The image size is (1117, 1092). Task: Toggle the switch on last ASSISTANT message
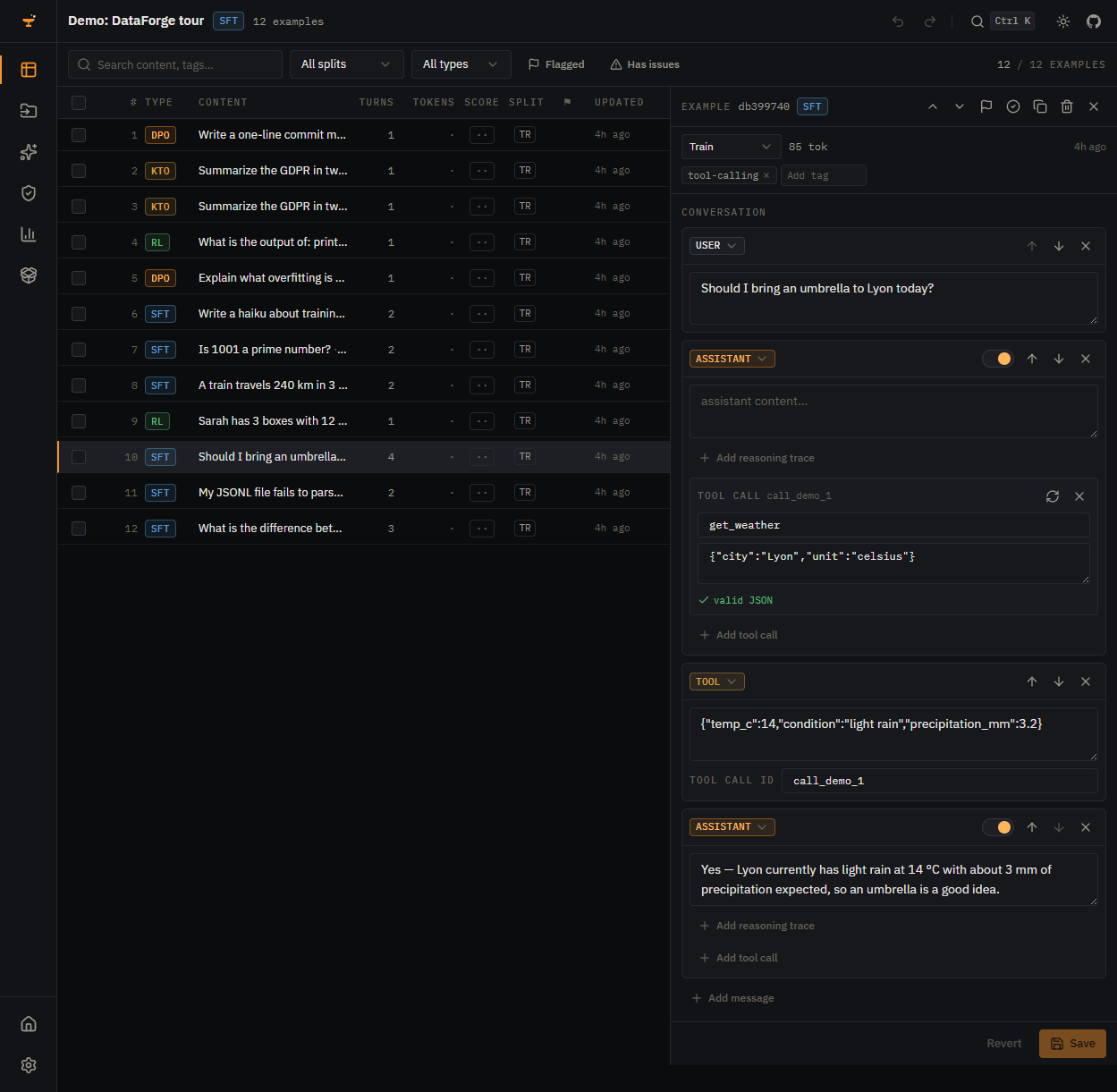tap(998, 827)
